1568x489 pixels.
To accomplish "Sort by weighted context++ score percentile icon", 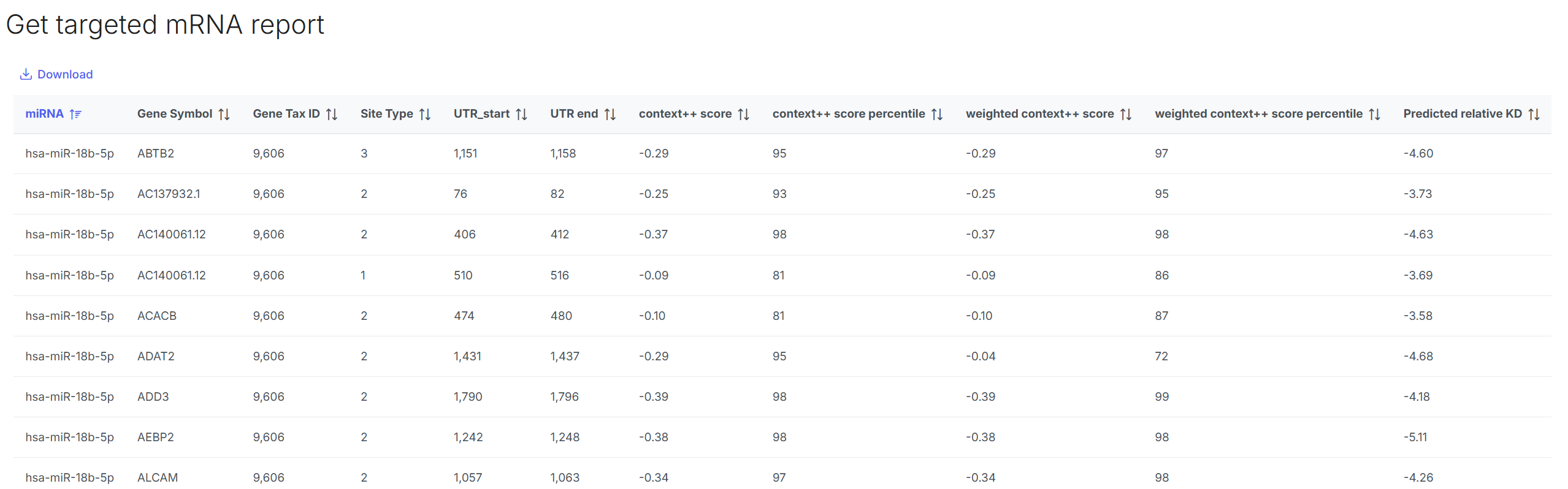I will click(x=1375, y=114).
